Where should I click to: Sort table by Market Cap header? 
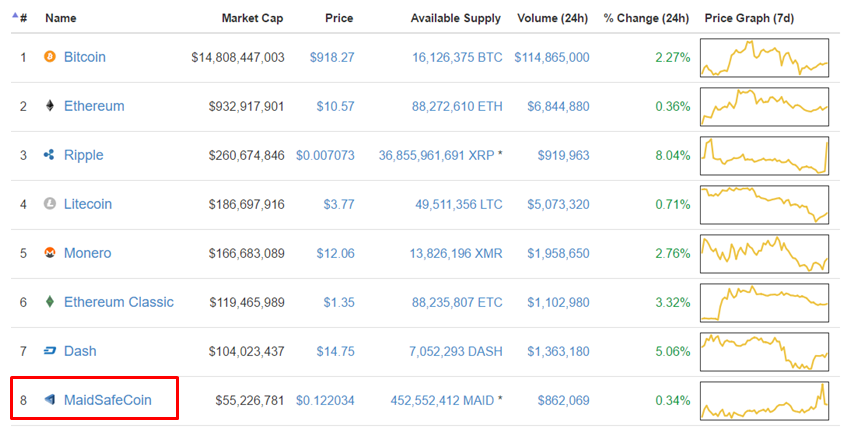(x=252, y=18)
